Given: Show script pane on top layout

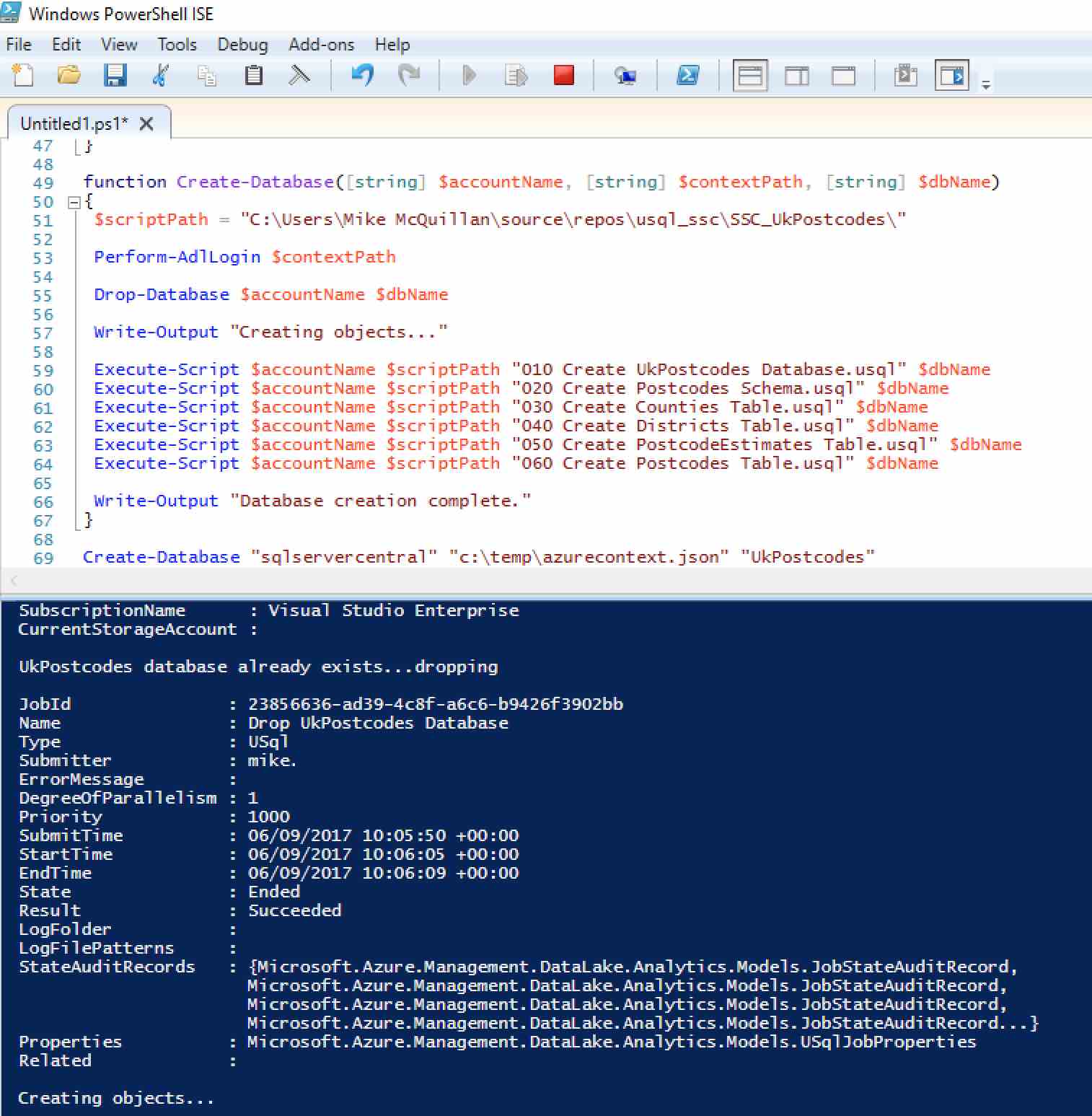Looking at the screenshot, I should [x=750, y=75].
